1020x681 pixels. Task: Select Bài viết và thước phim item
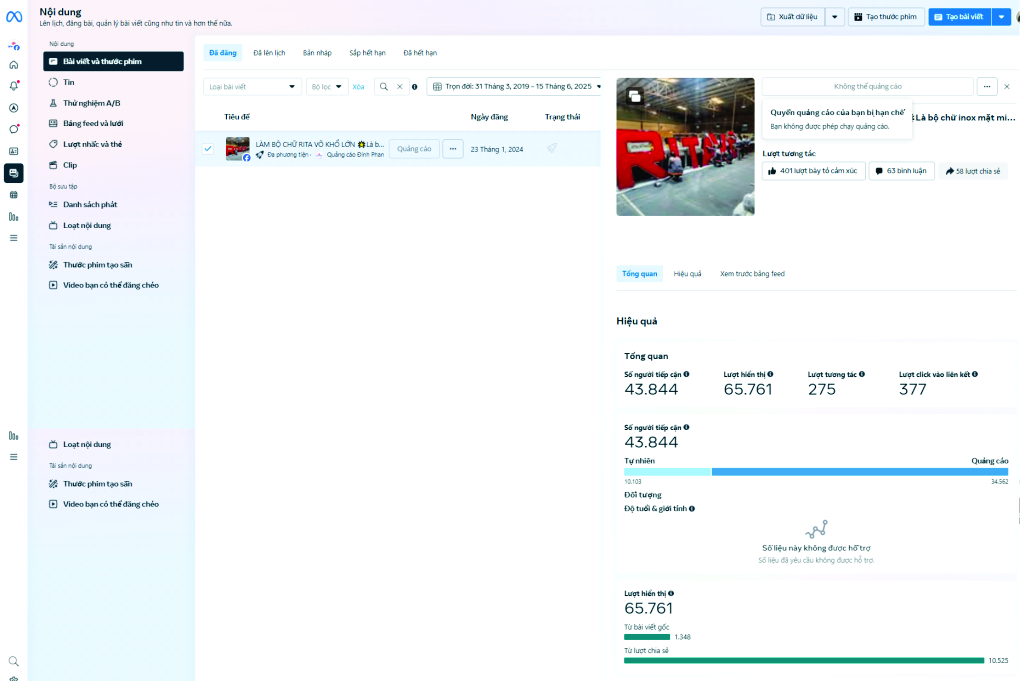pos(114,61)
